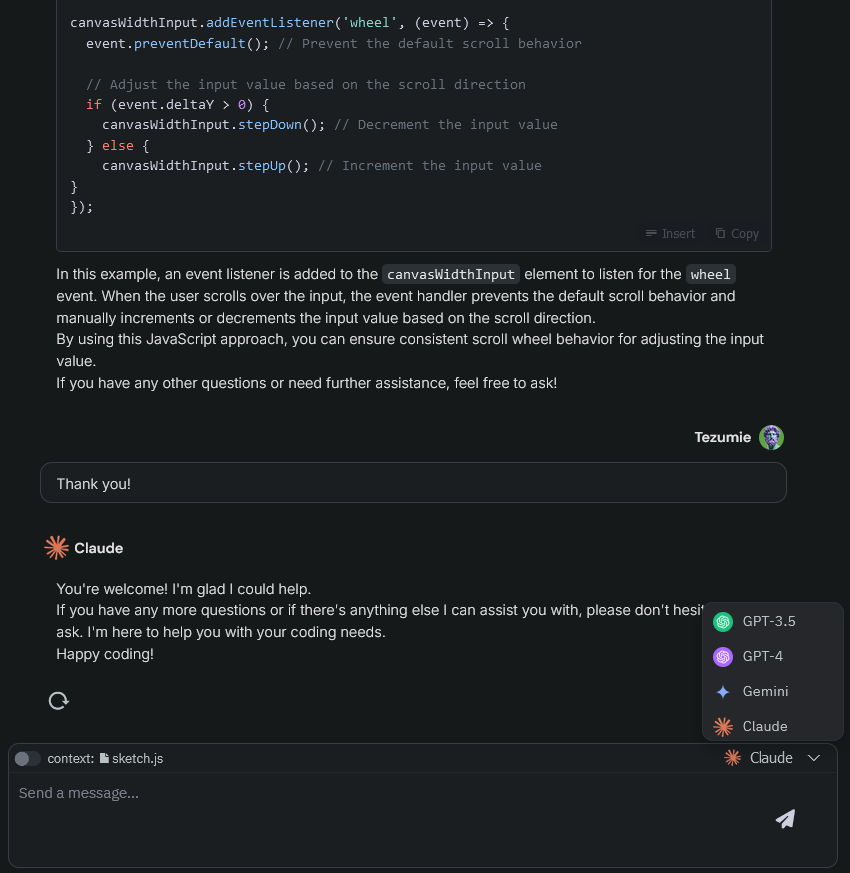Screen dimensions: 850x873
Task: Click the Insert code button
Action: (670, 233)
